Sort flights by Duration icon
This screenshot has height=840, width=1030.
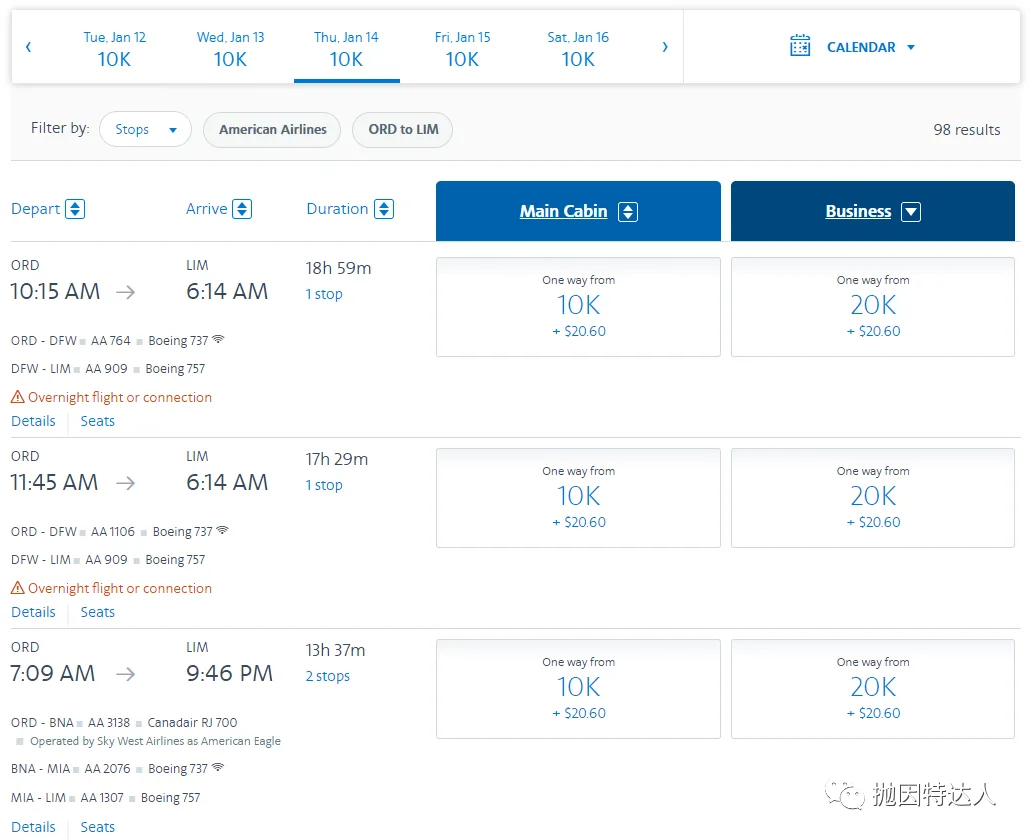click(384, 209)
